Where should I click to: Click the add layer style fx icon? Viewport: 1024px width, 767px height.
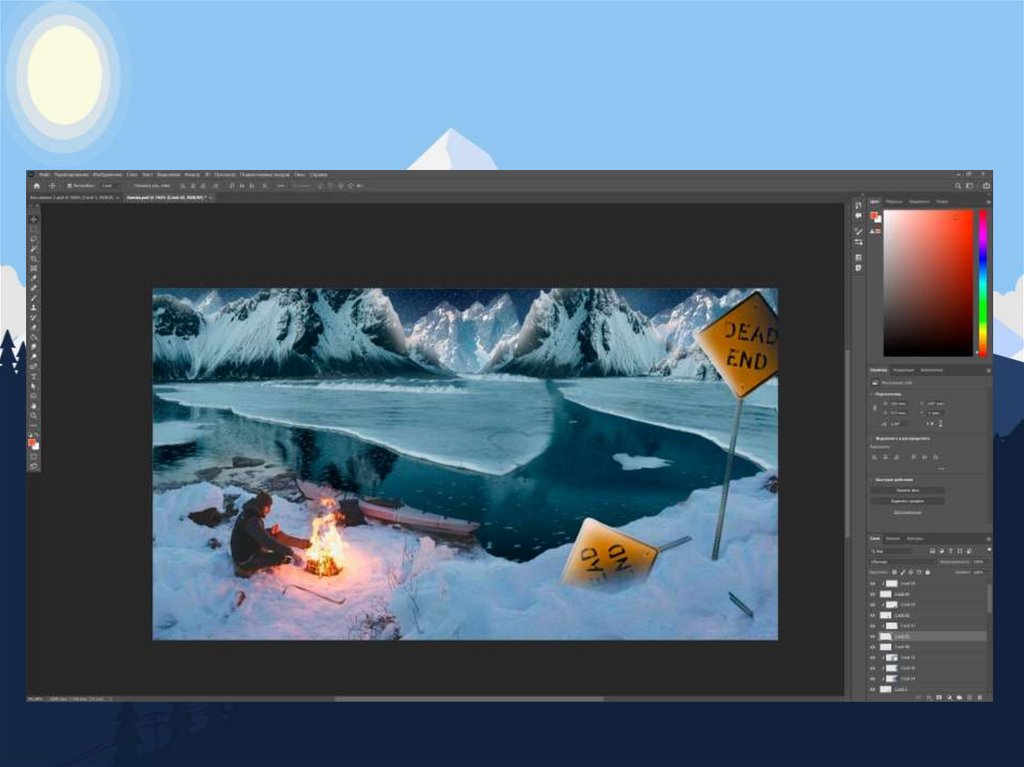929,698
